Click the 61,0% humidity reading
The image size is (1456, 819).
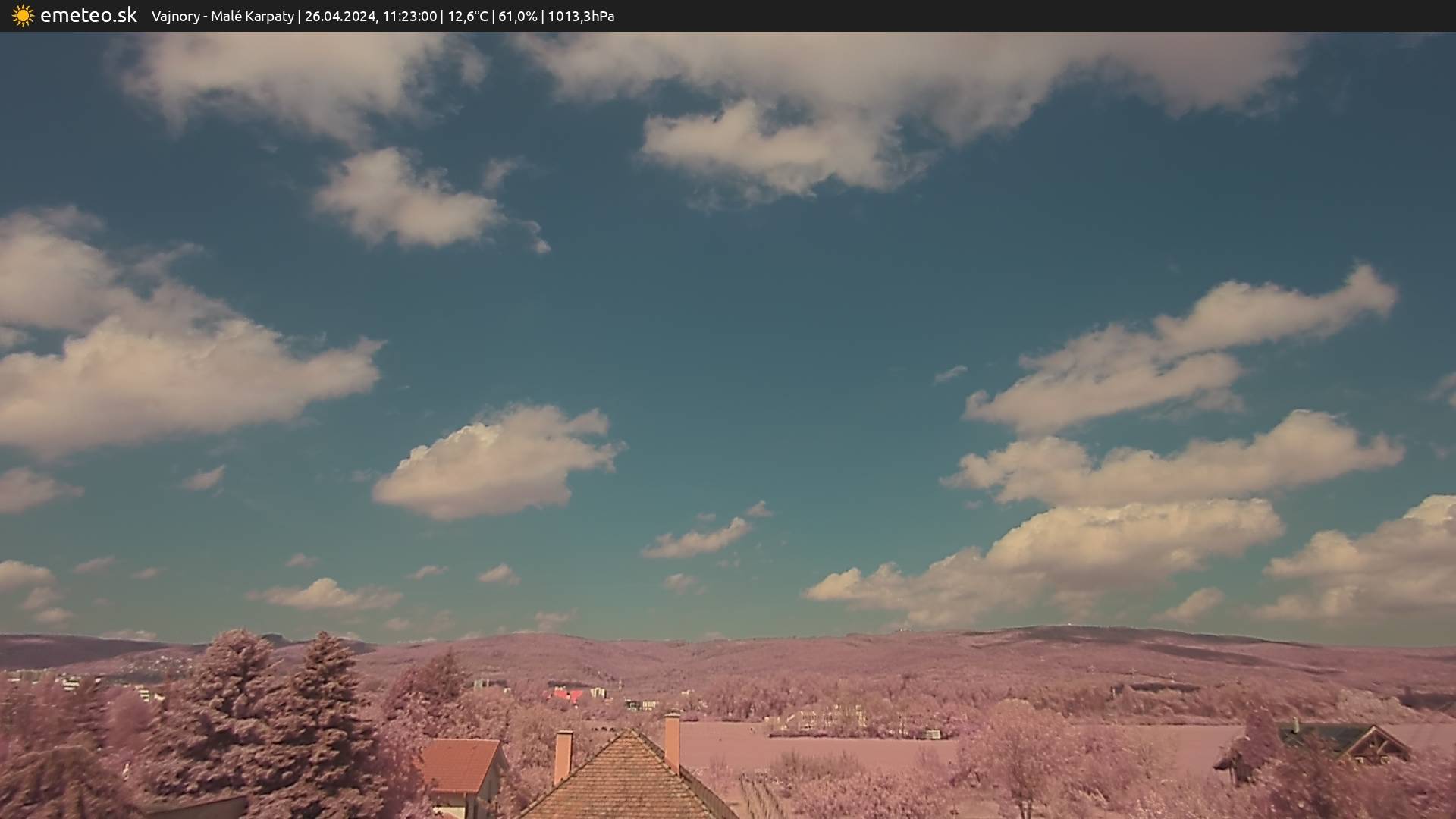pos(518,17)
